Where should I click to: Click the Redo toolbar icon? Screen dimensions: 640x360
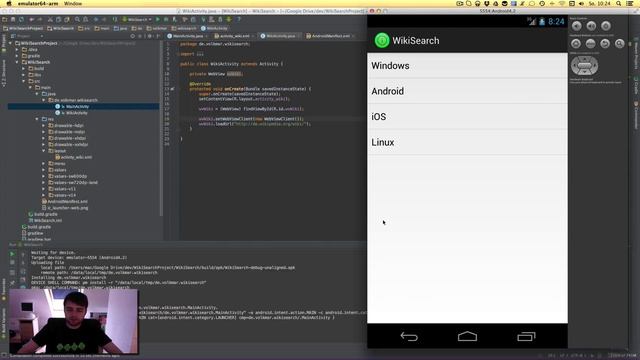(x=40, y=19)
